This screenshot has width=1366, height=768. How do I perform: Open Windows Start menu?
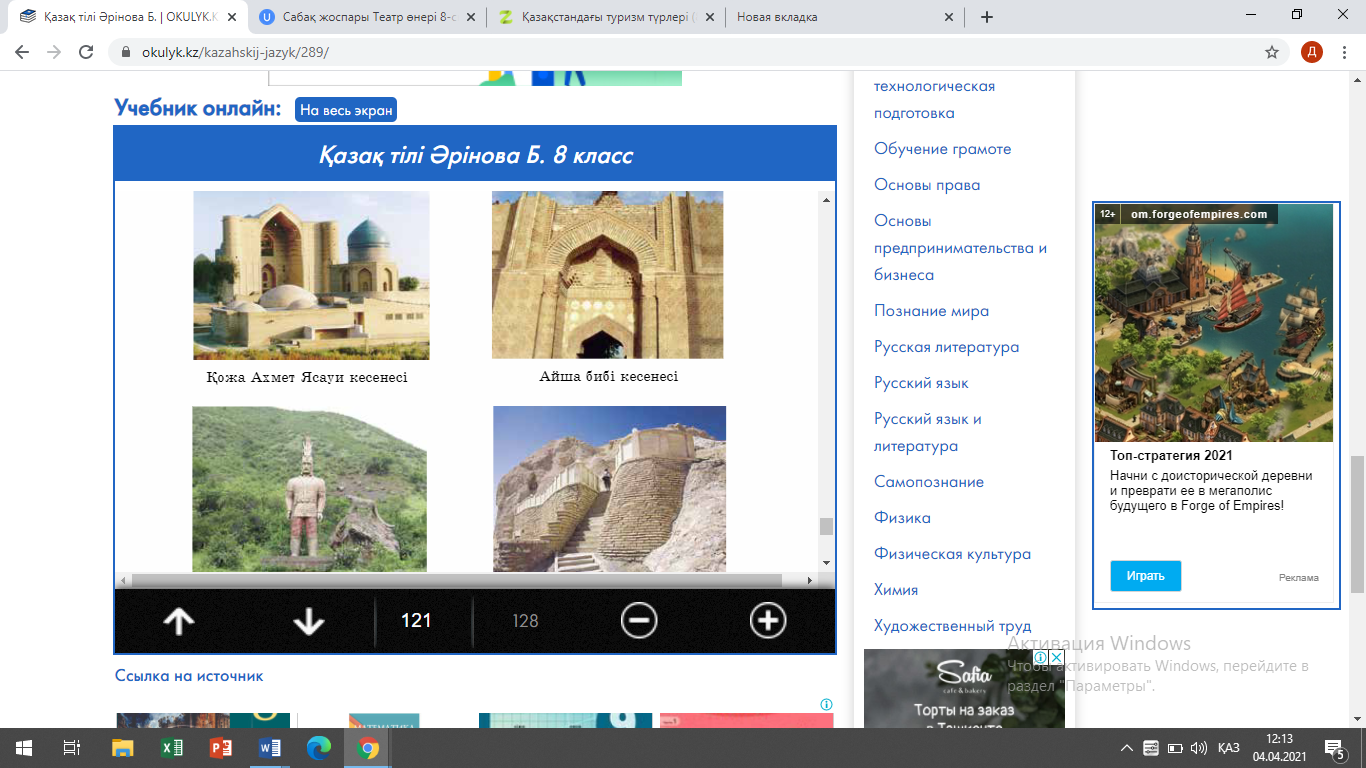click(x=23, y=748)
